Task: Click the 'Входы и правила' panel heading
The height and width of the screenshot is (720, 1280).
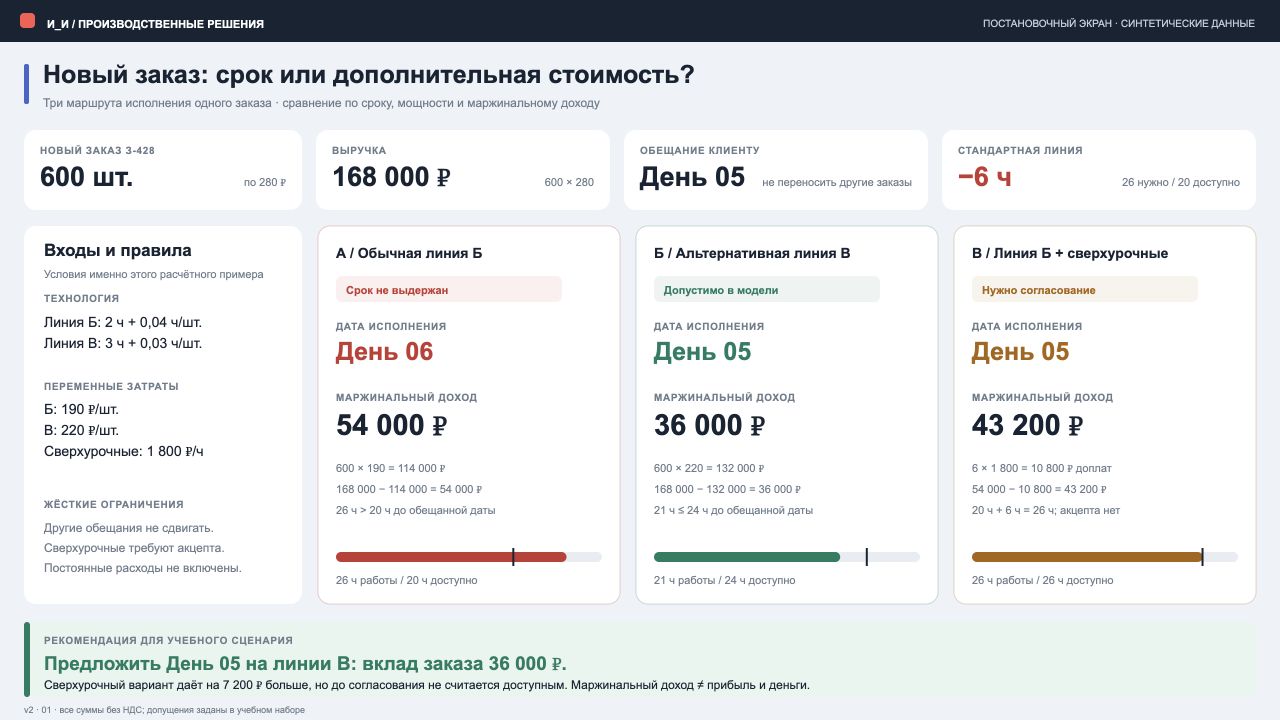Action: tap(118, 250)
